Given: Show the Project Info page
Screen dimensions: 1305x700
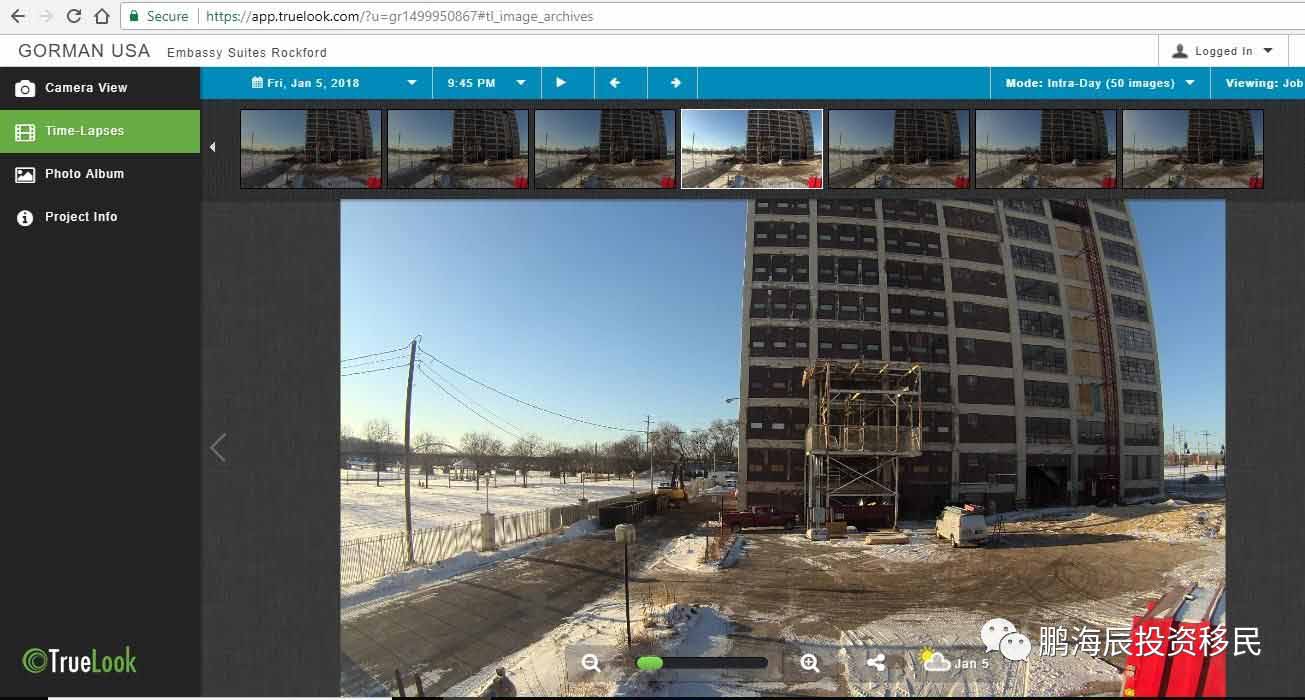Looking at the screenshot, I should tap(100, 217).
